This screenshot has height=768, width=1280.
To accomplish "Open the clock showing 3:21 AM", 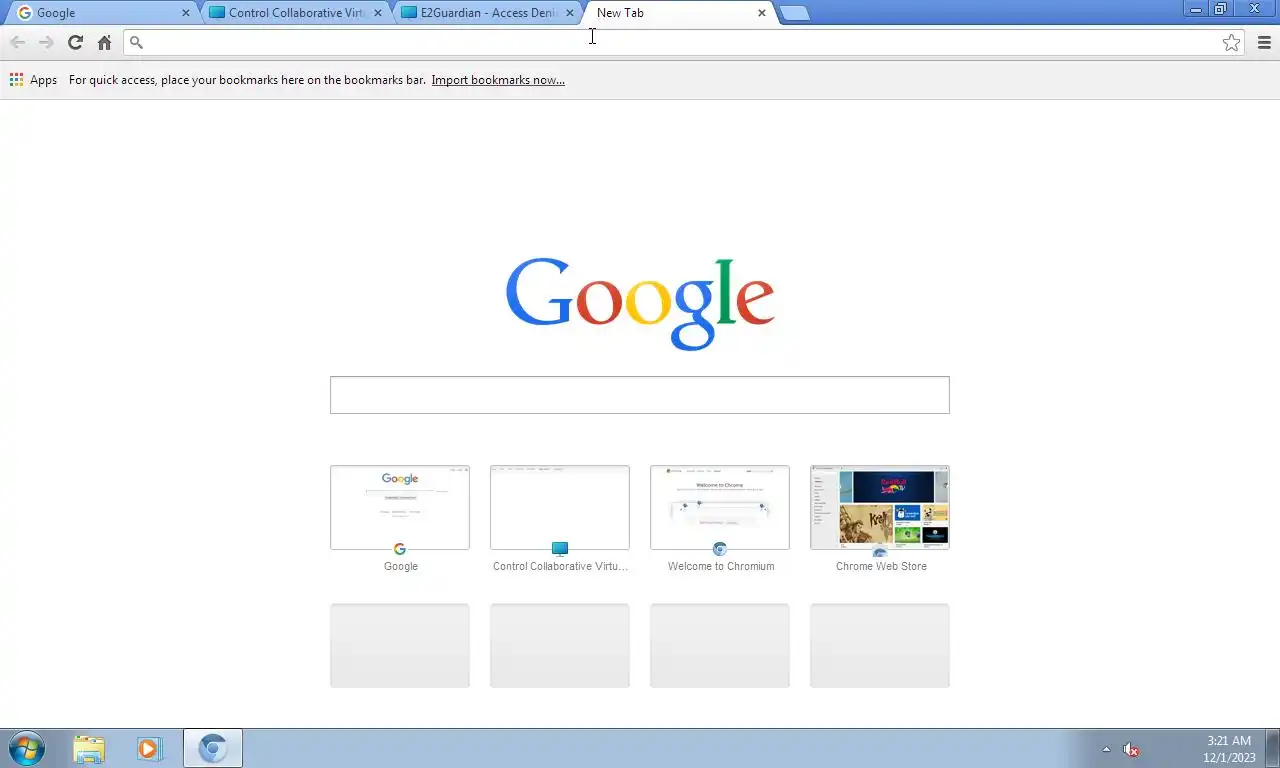I will pos(1229,749).
